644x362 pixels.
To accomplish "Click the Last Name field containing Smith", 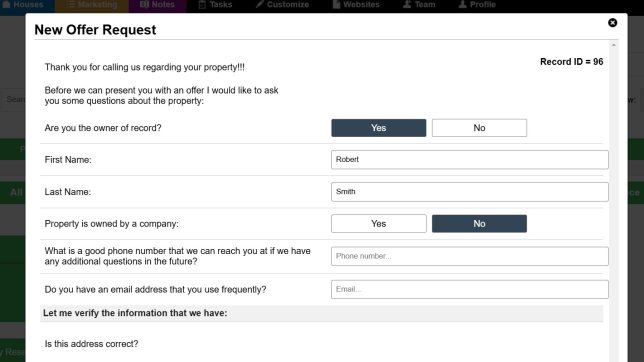I will [x=469, y=192].
